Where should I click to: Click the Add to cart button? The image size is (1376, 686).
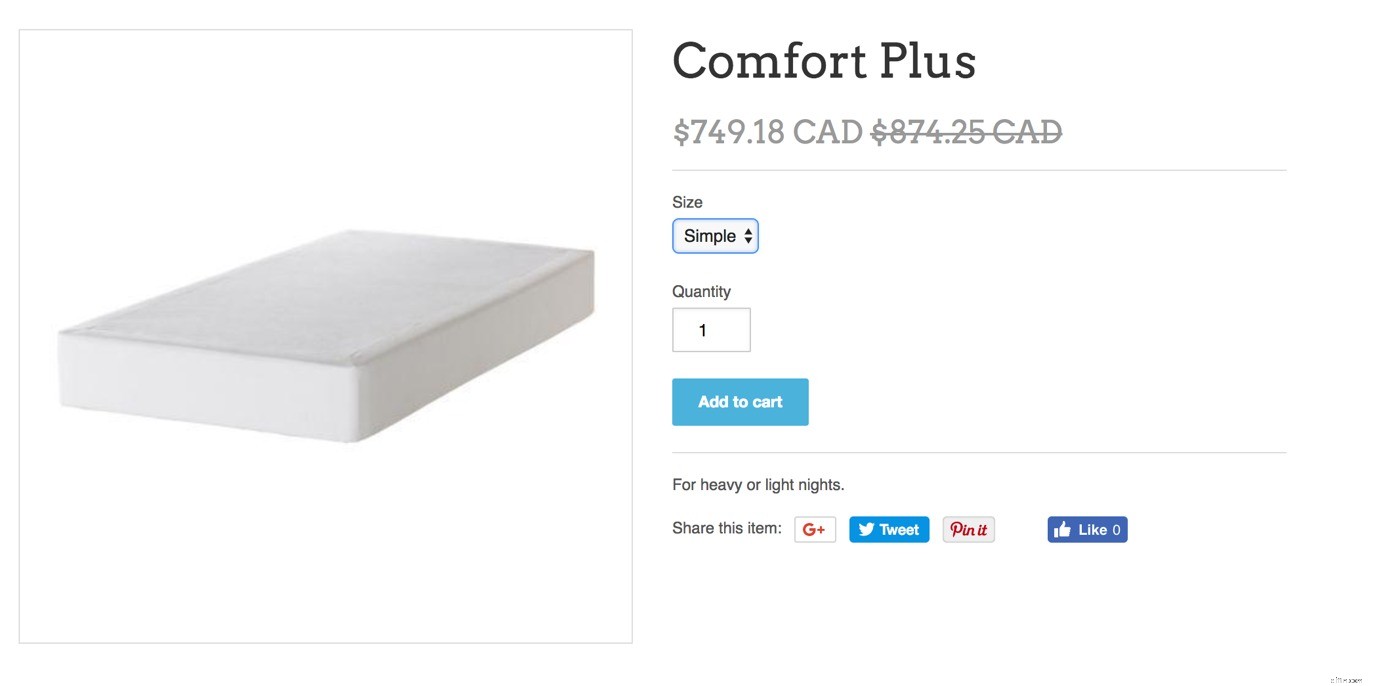click(x=740, y=401)
